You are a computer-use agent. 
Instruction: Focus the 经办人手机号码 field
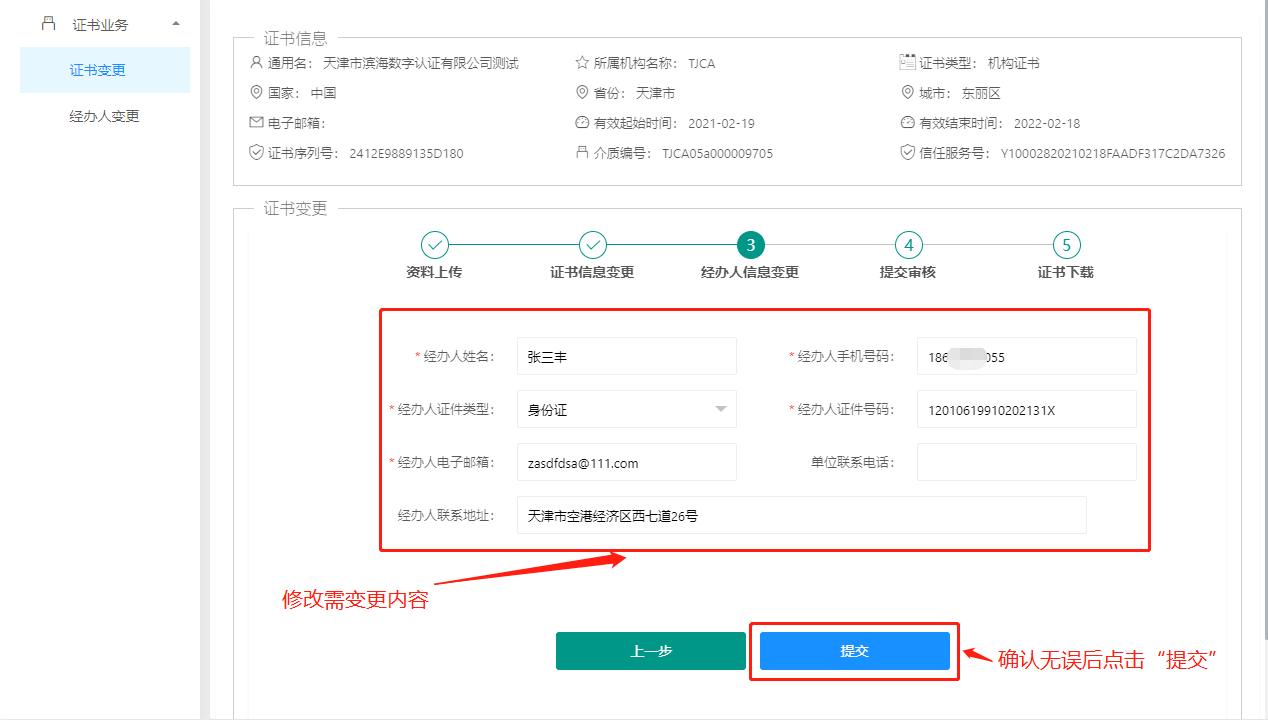tap(1026, 356)
